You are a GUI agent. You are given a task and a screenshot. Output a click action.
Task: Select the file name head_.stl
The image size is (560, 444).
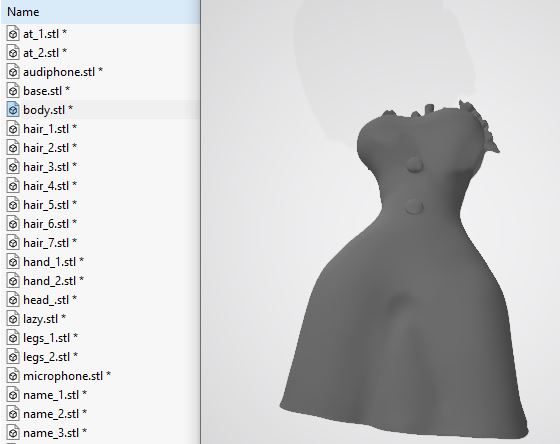(50, 300)
